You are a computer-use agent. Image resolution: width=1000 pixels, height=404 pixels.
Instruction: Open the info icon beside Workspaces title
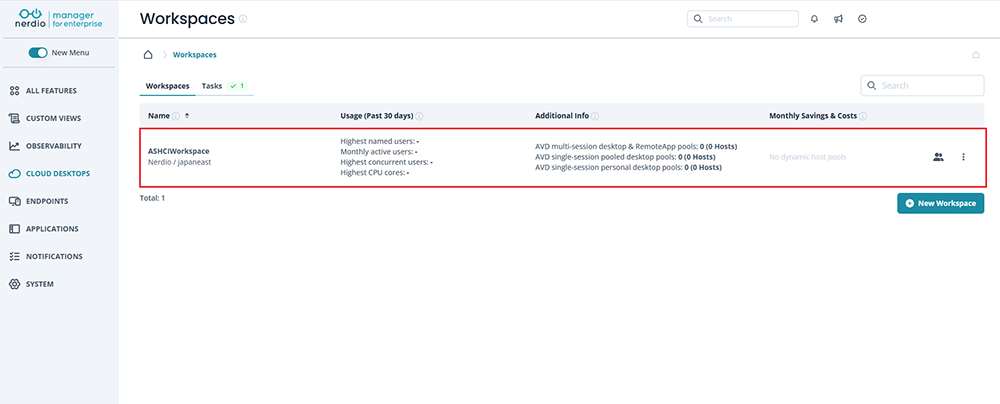point(243,19)
